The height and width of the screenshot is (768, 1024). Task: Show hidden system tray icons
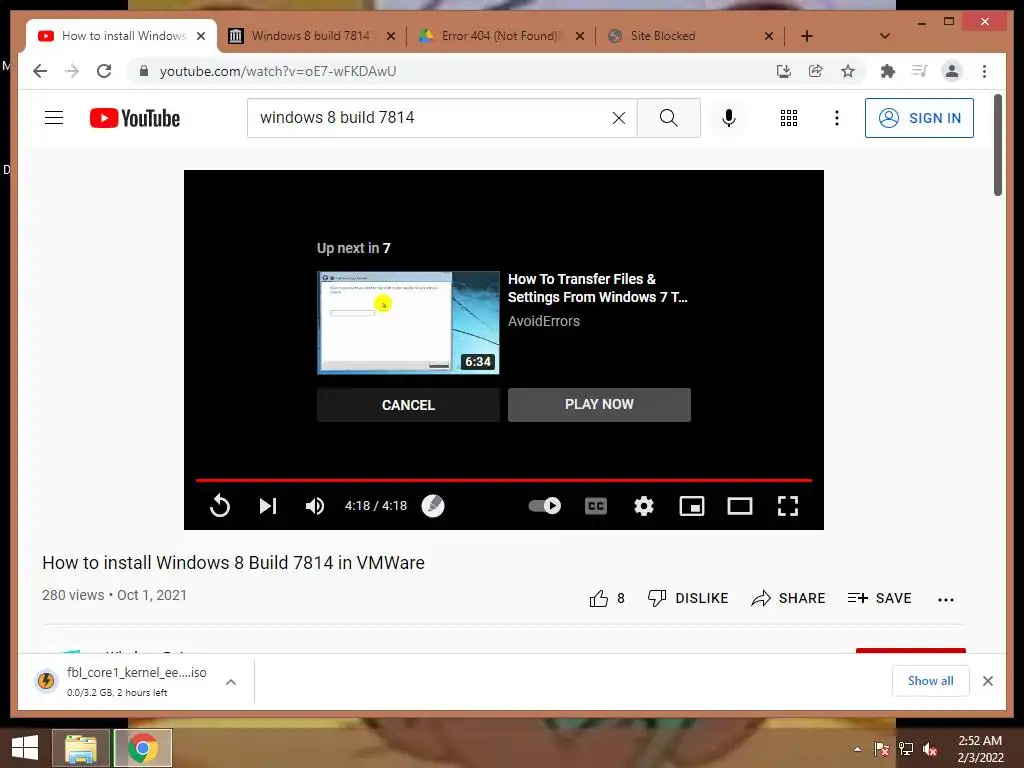click(857, 749)
